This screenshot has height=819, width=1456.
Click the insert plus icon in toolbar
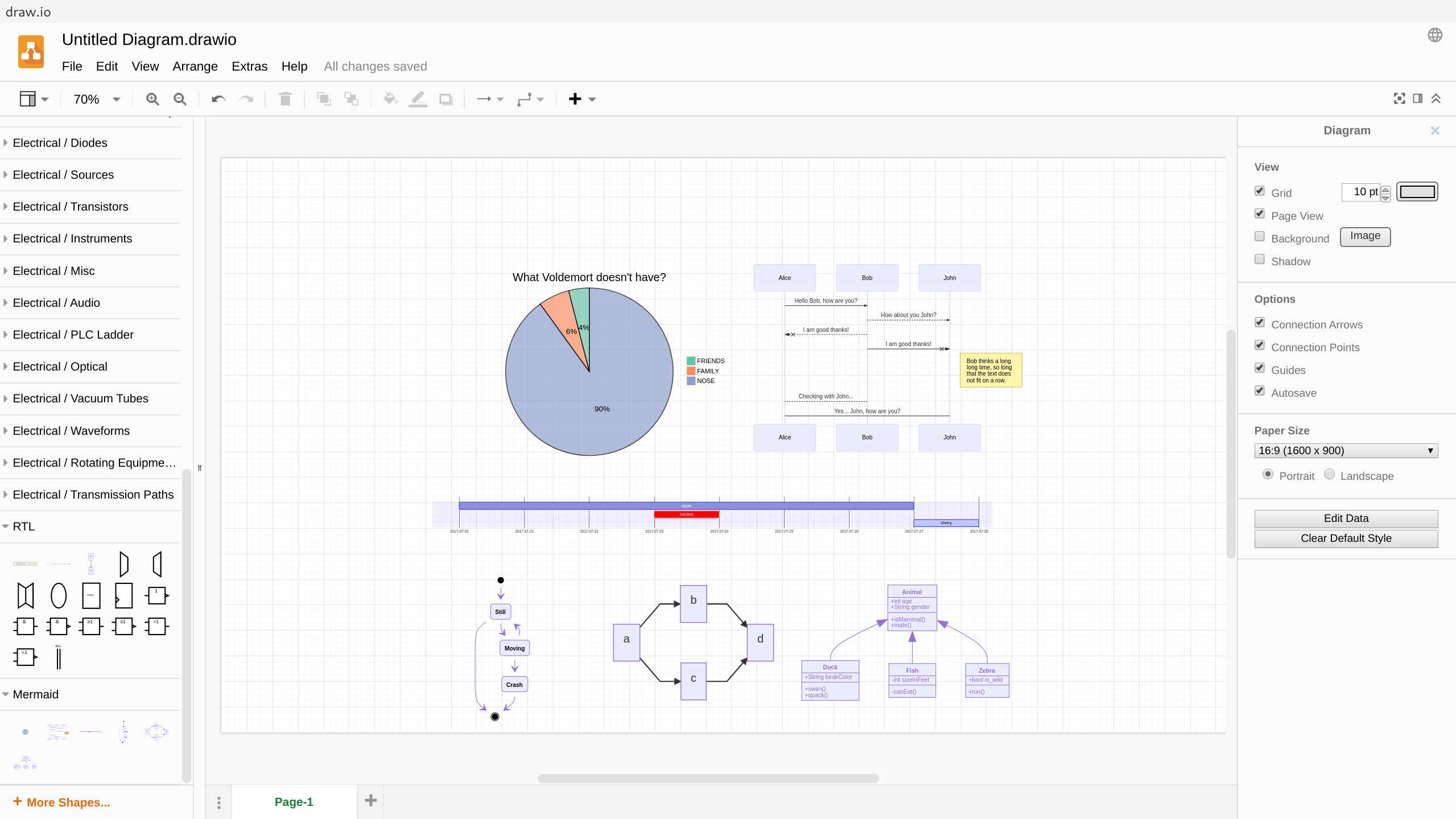pos(575,99)
